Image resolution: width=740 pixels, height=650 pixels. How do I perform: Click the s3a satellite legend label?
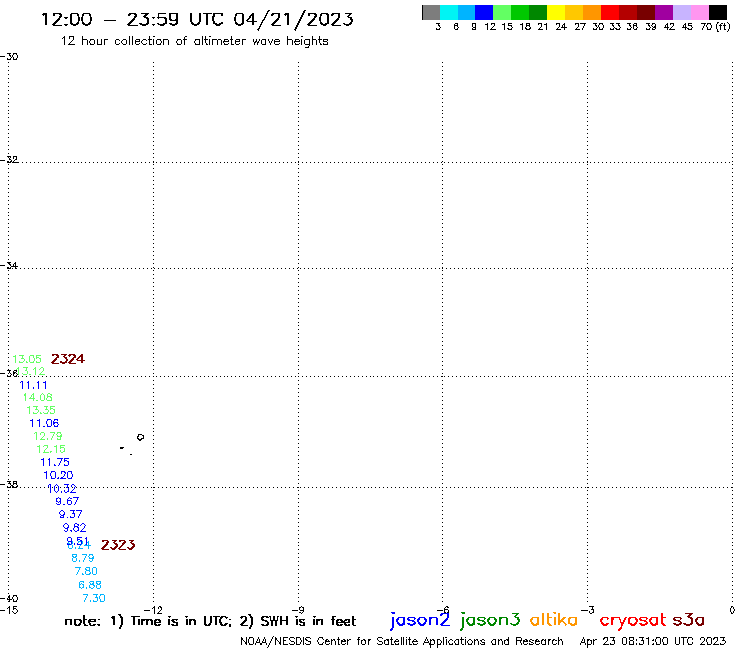(x=689, y=620)
